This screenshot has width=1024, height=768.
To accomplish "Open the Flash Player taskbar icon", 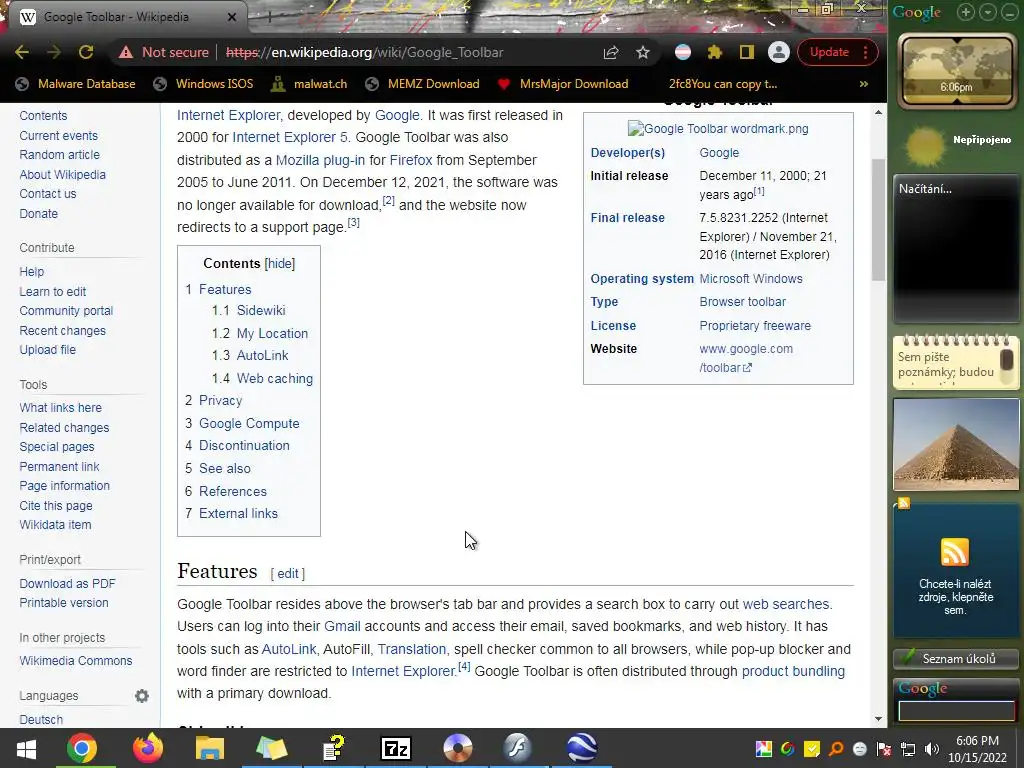I will coord(518,748).
